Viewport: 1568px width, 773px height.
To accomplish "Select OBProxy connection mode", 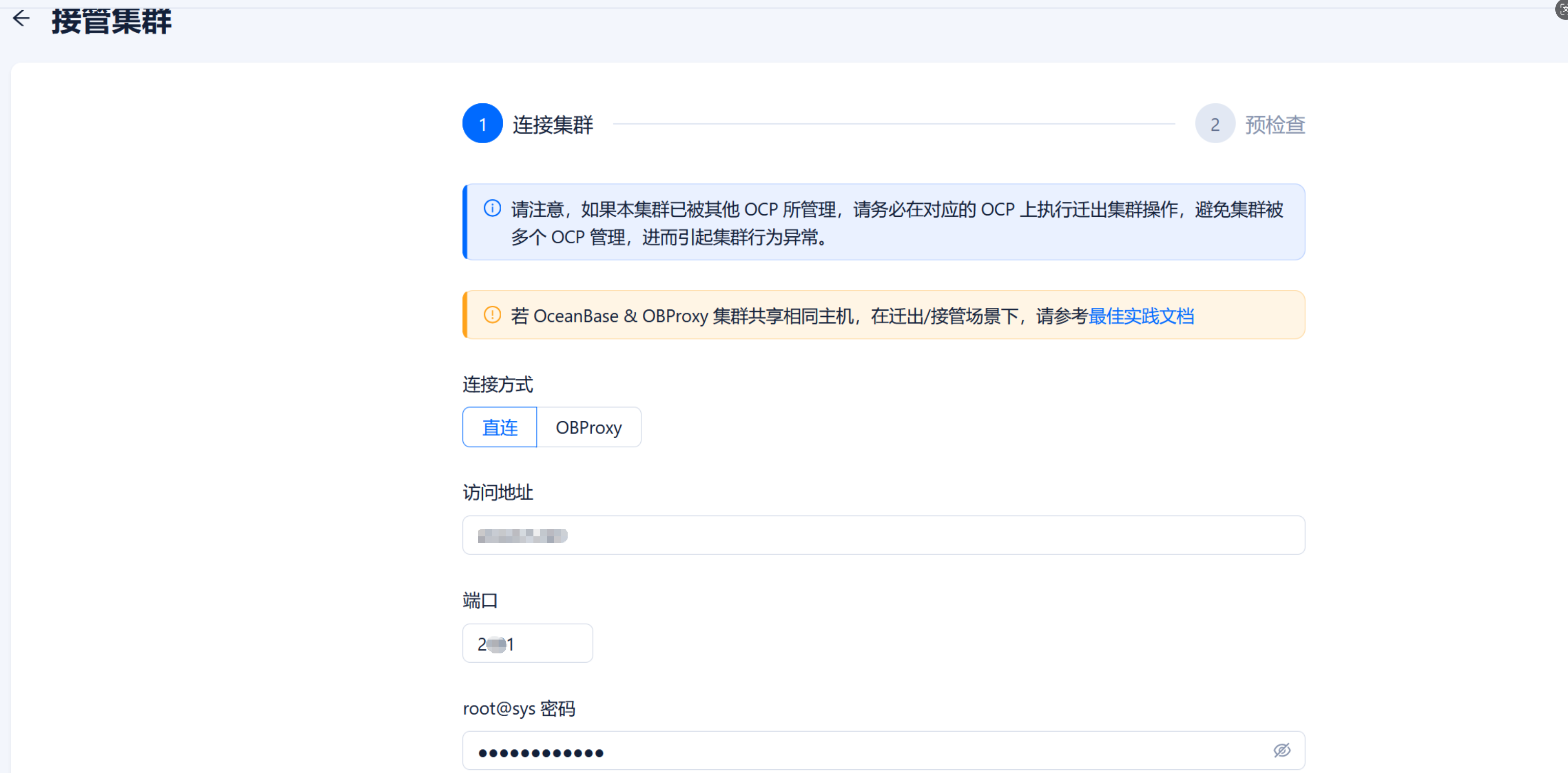I will 589,427.
